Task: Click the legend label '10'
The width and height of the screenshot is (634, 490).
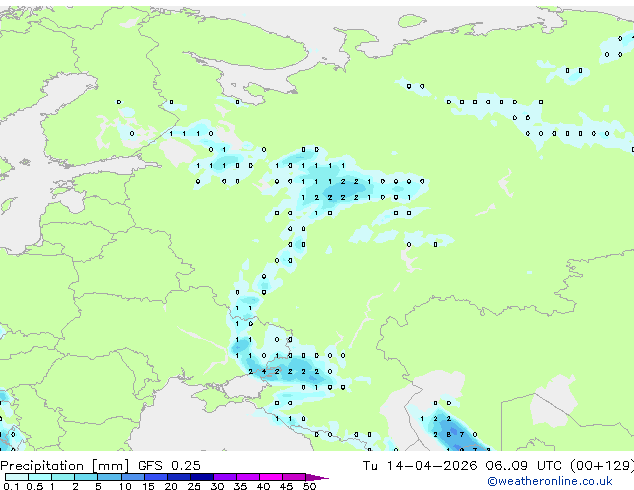Action: [125, 486]
